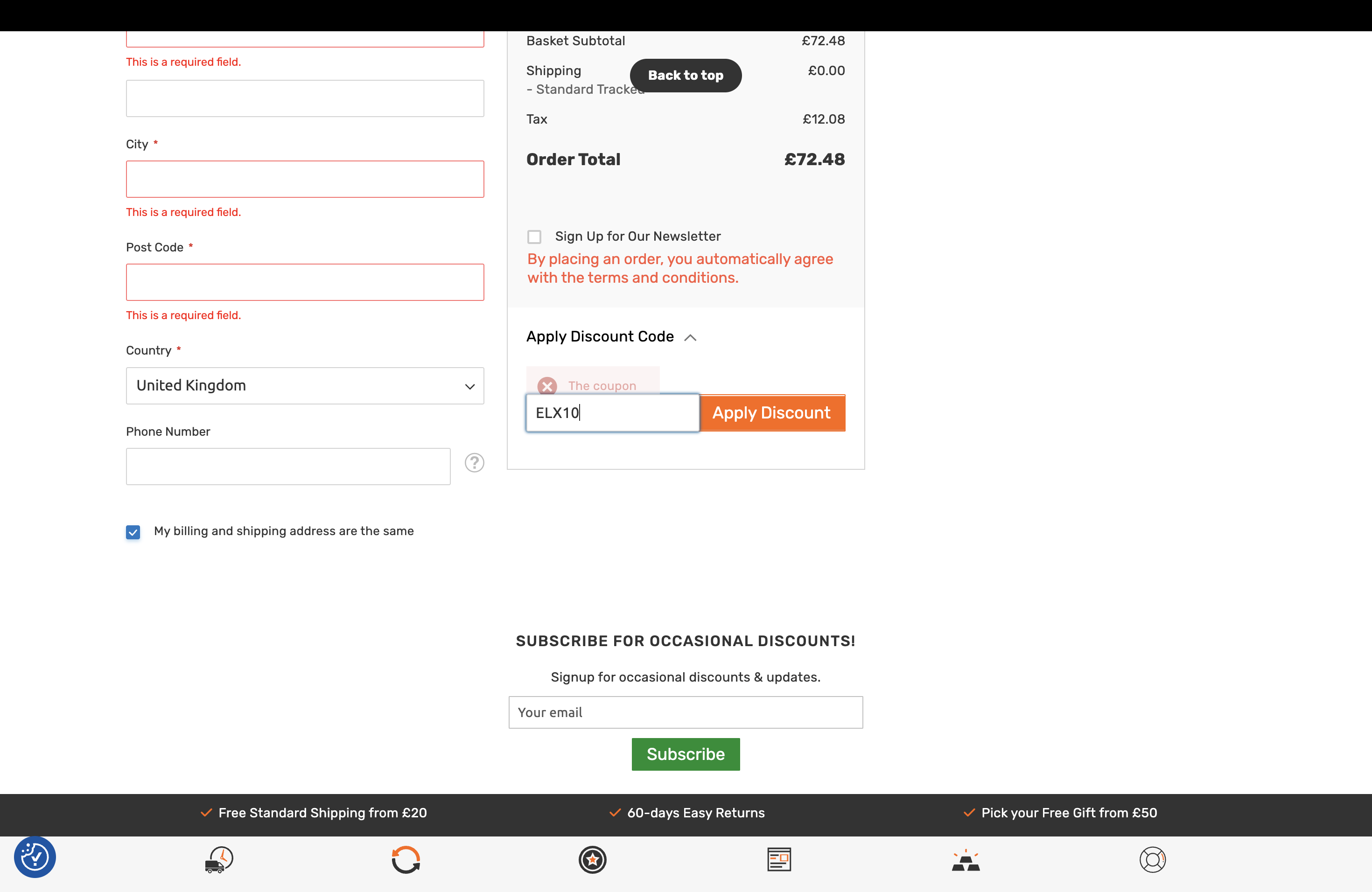Click the terms and conditions notice text
Viewport: 1372px width, 892px height.
[680, 268]
